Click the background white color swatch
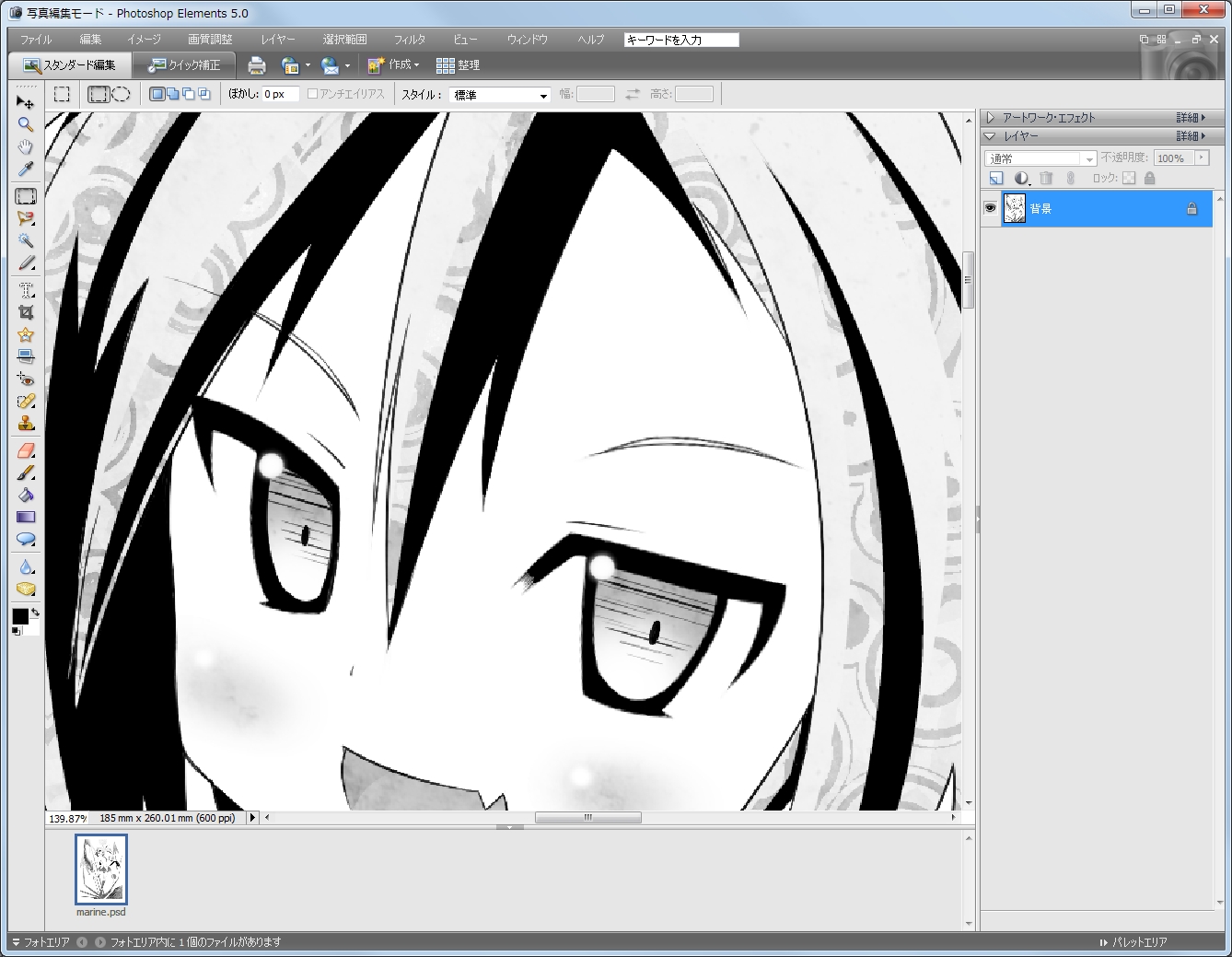This screenshot has width=1232, height=957. [x=32, y=628]
